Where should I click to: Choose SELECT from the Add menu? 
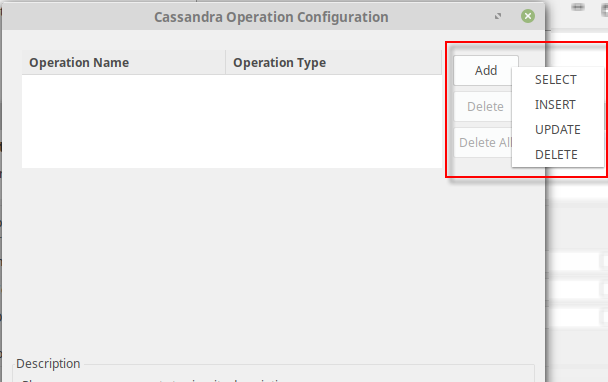point(558,80)
